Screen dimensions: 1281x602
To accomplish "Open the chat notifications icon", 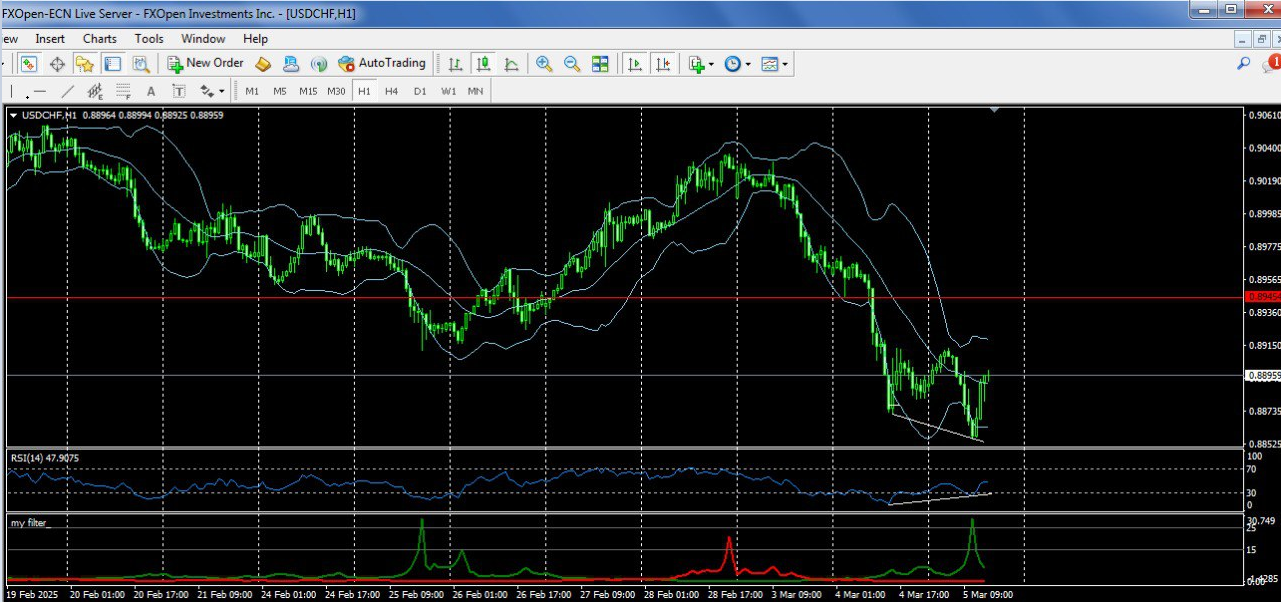I will click(x=1271, y=63).
